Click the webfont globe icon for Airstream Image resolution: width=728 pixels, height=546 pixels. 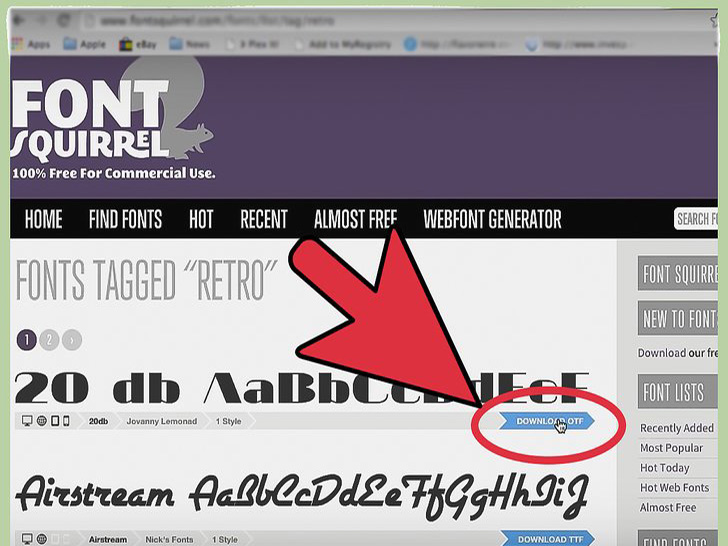(42, 539)
